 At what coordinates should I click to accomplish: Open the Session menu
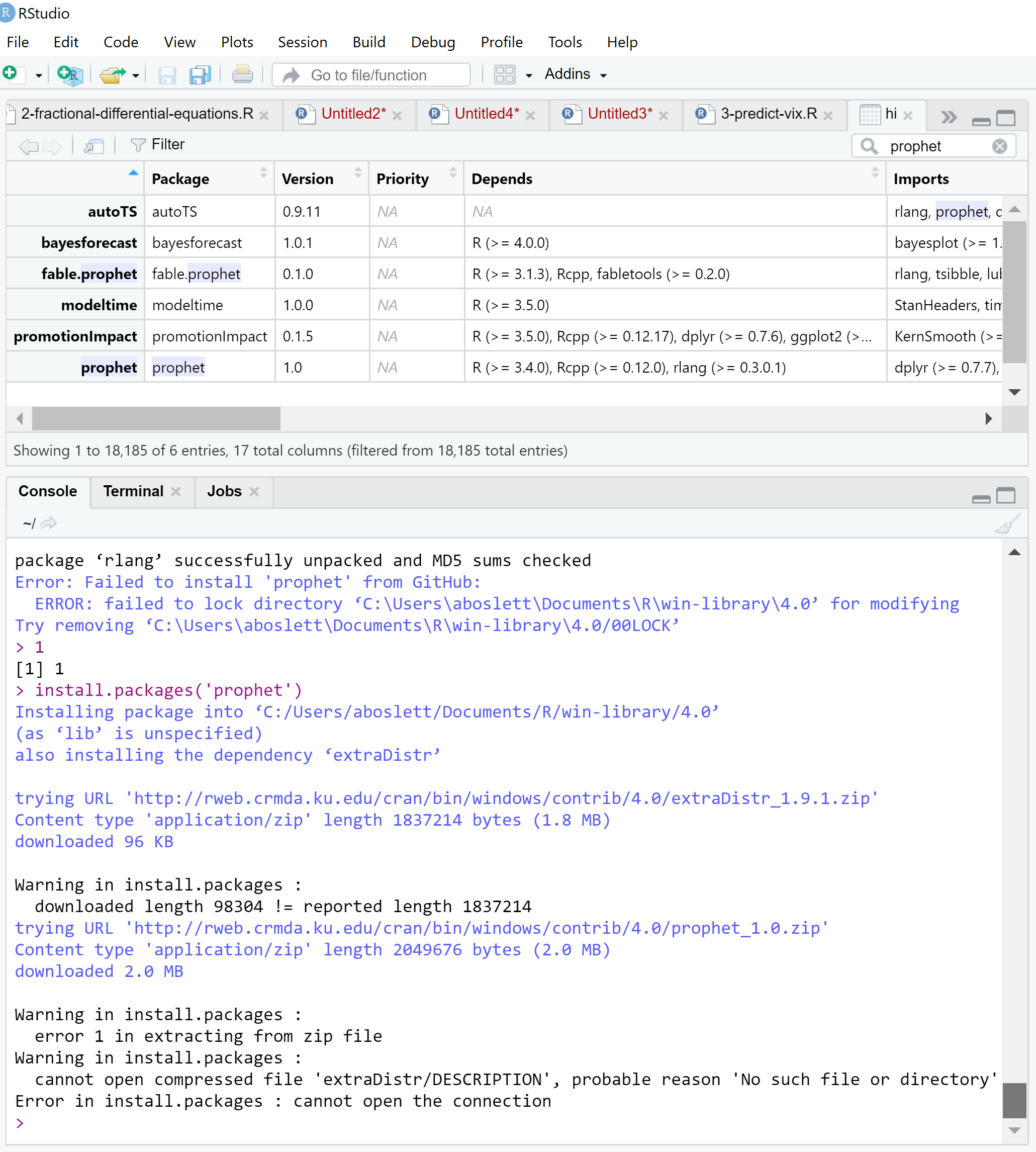pyautogui.click(x=302, y=42)
